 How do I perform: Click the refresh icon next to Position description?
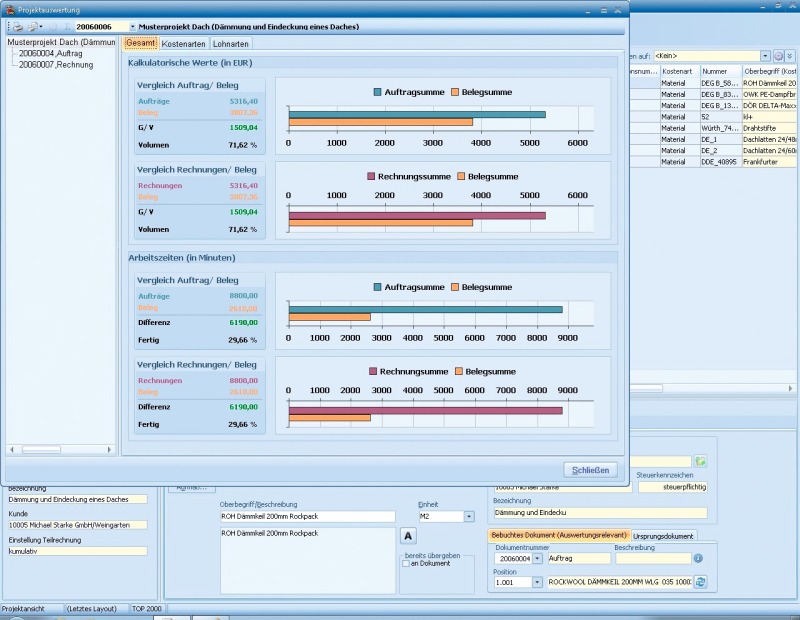point(701,582)
